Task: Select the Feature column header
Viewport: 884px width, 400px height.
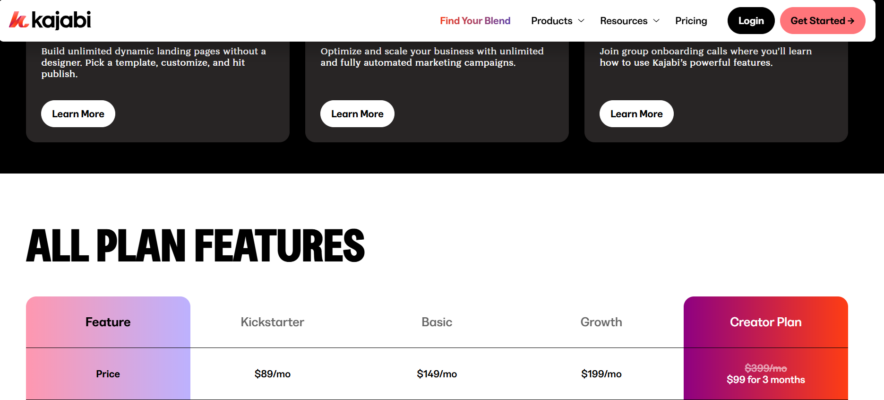Action: click(x=108, y=322)
